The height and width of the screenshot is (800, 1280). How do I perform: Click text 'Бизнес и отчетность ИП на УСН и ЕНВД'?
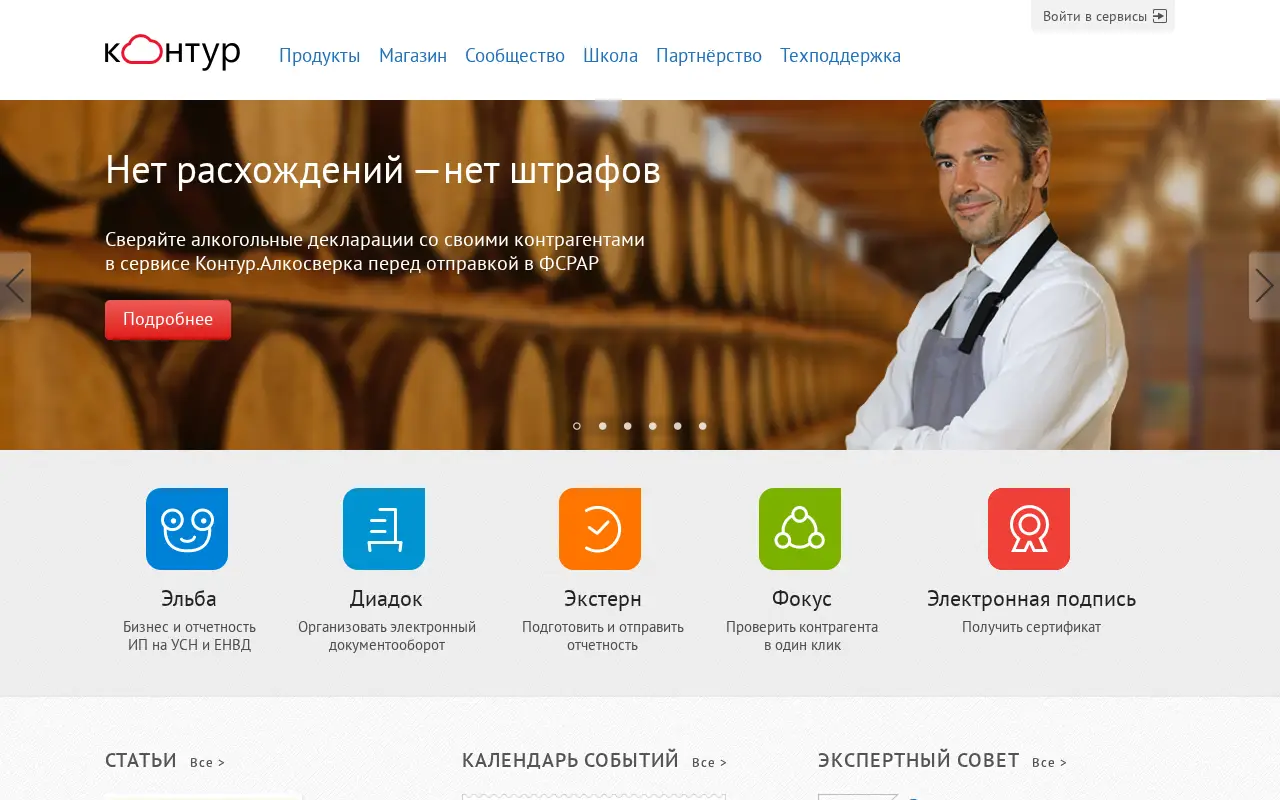pos(189,636)
